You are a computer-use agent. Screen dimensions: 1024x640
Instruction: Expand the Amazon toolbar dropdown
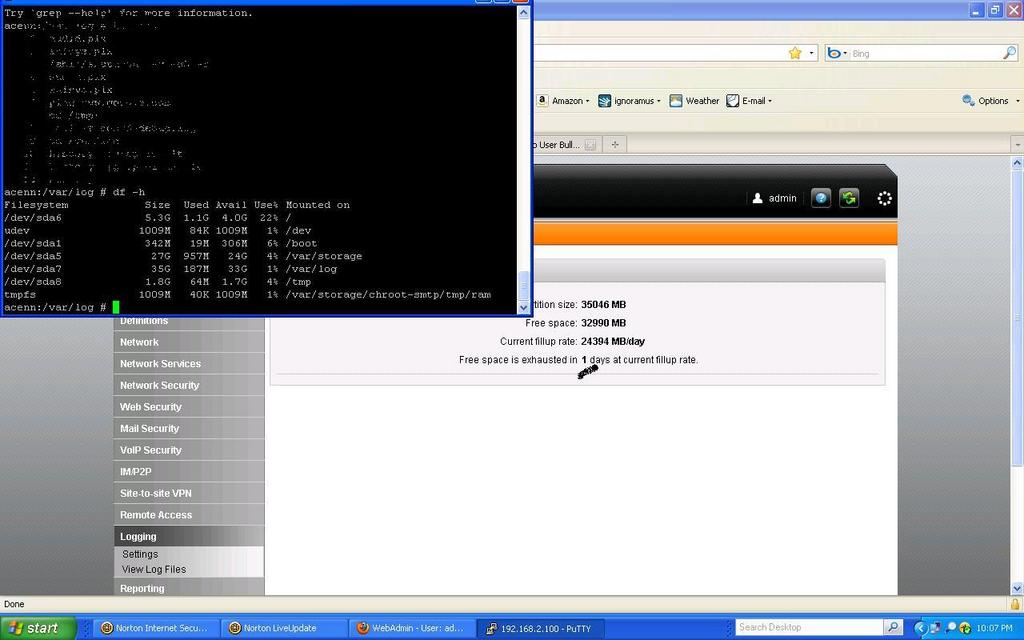click(563, 101)
